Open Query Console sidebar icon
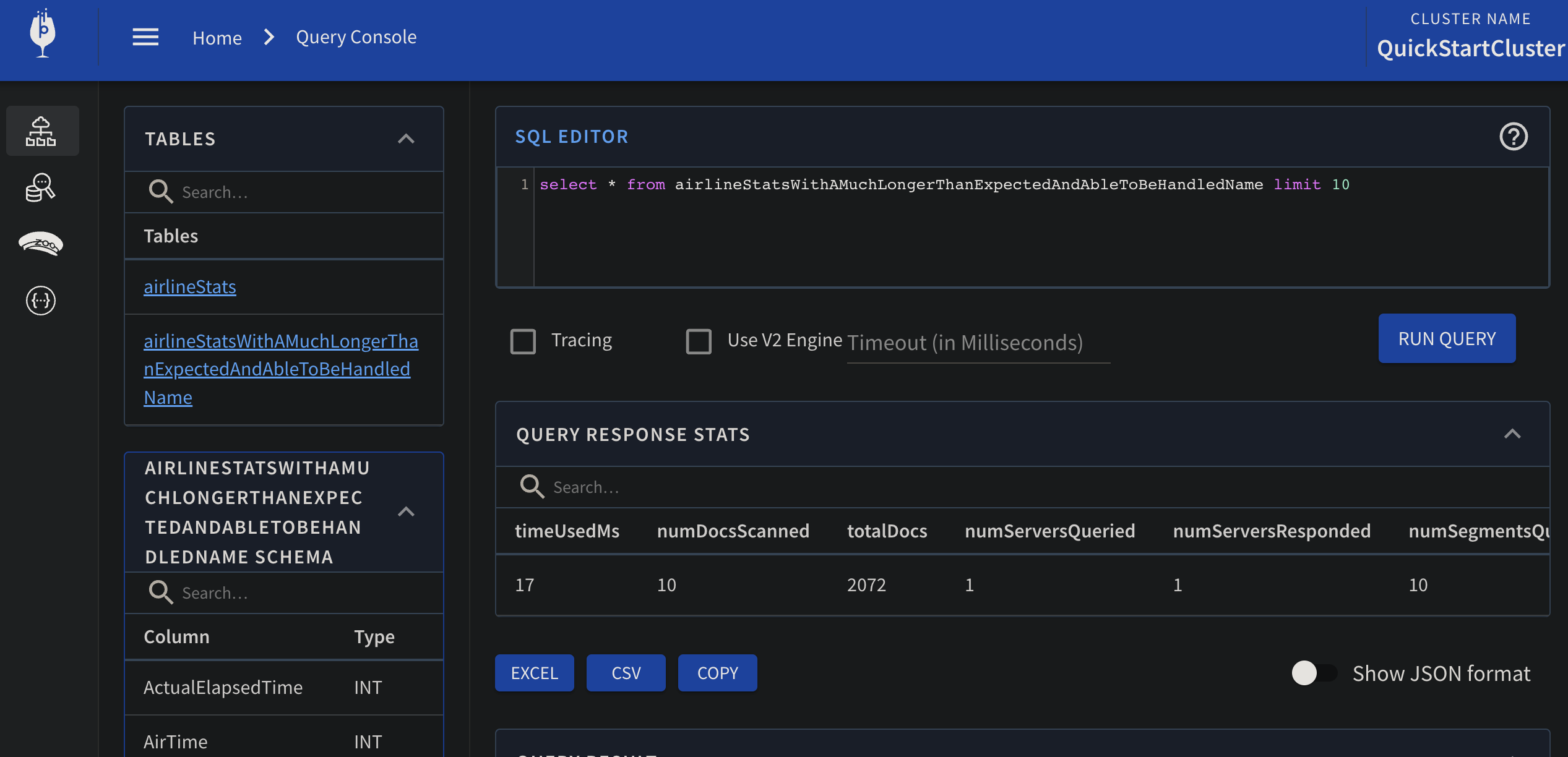The image size is (1568, 757). (41, 187)
